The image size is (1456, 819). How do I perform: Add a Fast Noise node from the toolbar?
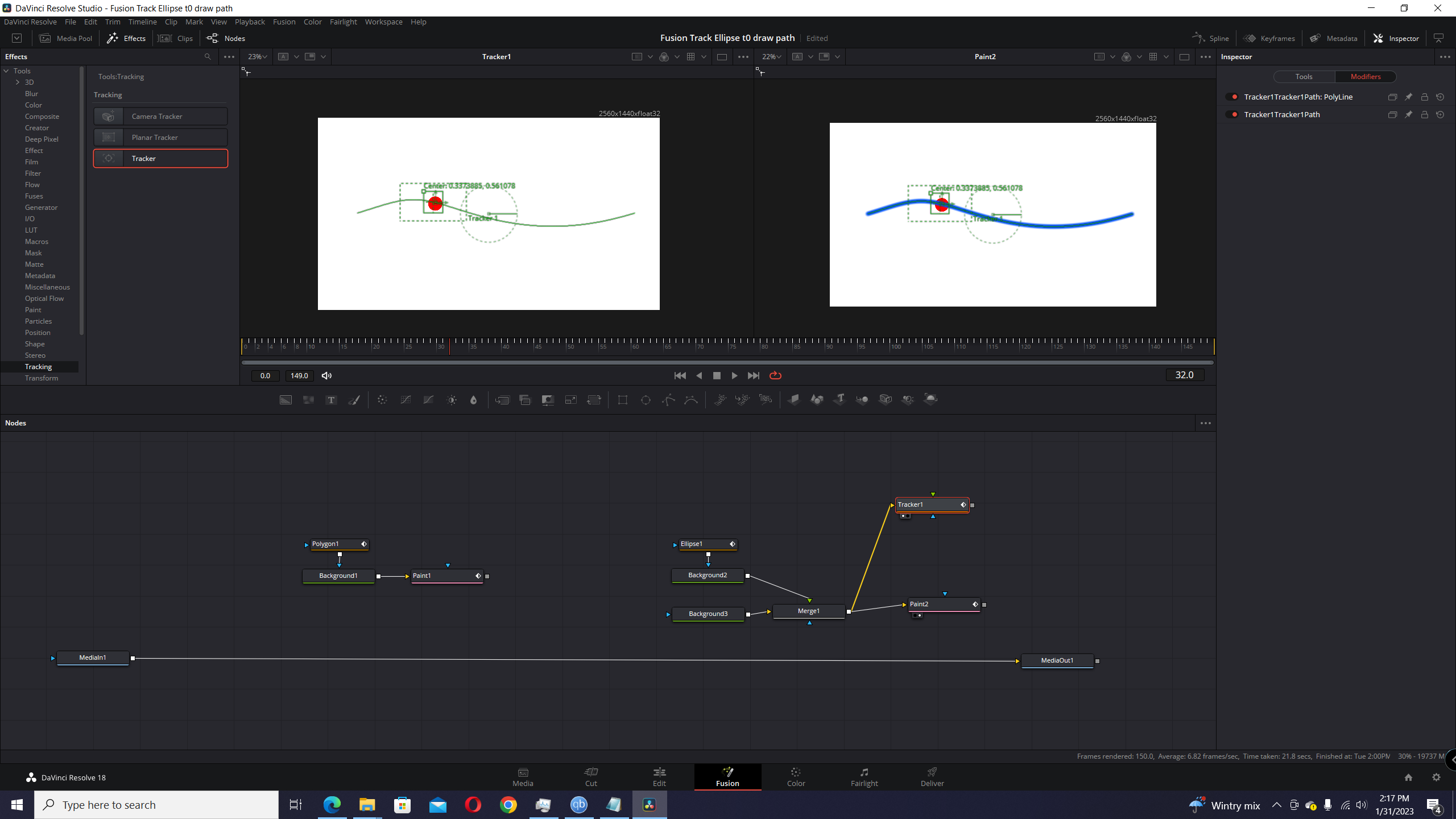(x=308, y=400)
